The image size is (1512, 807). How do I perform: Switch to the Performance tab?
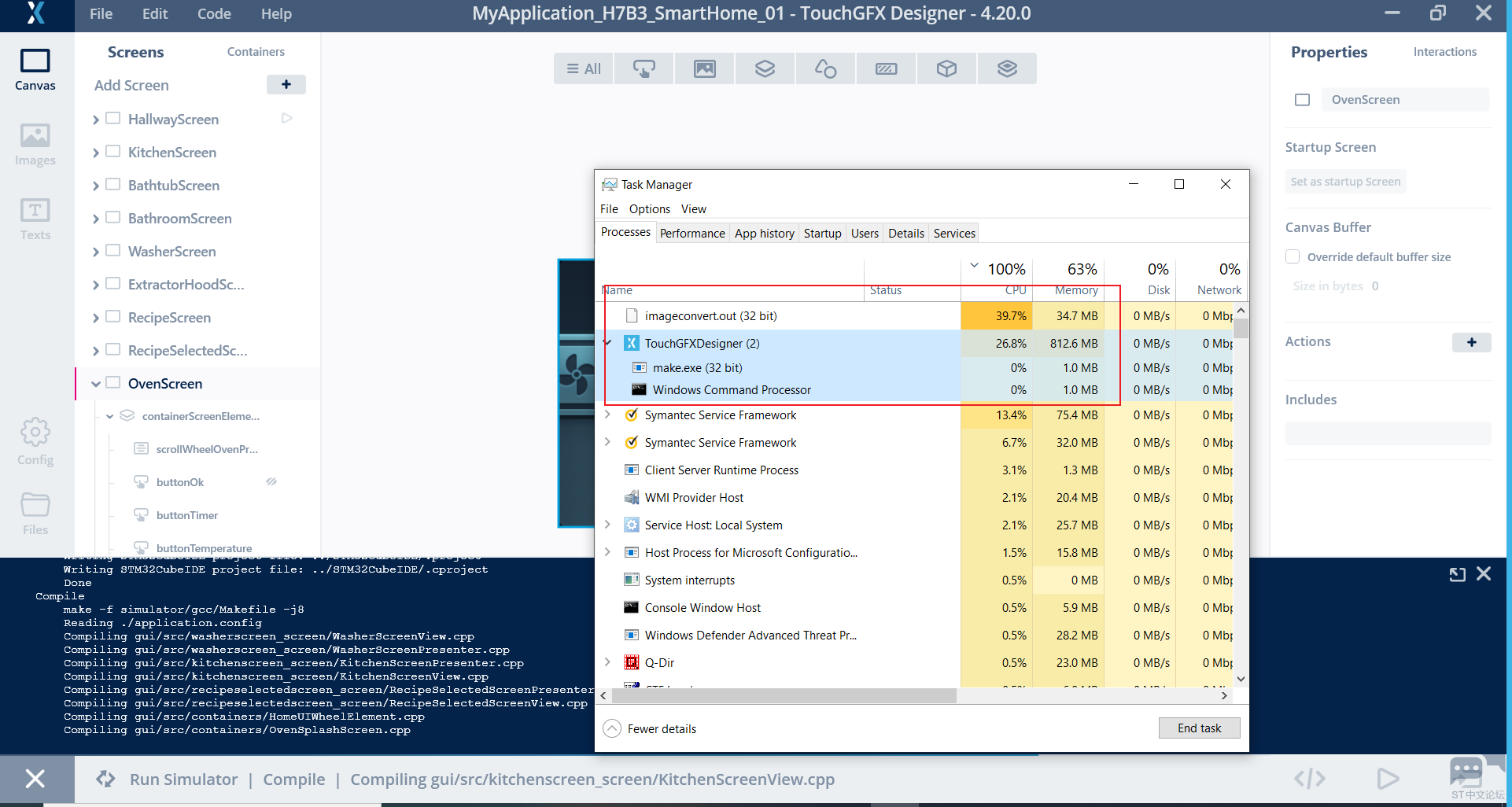point(692,234)
